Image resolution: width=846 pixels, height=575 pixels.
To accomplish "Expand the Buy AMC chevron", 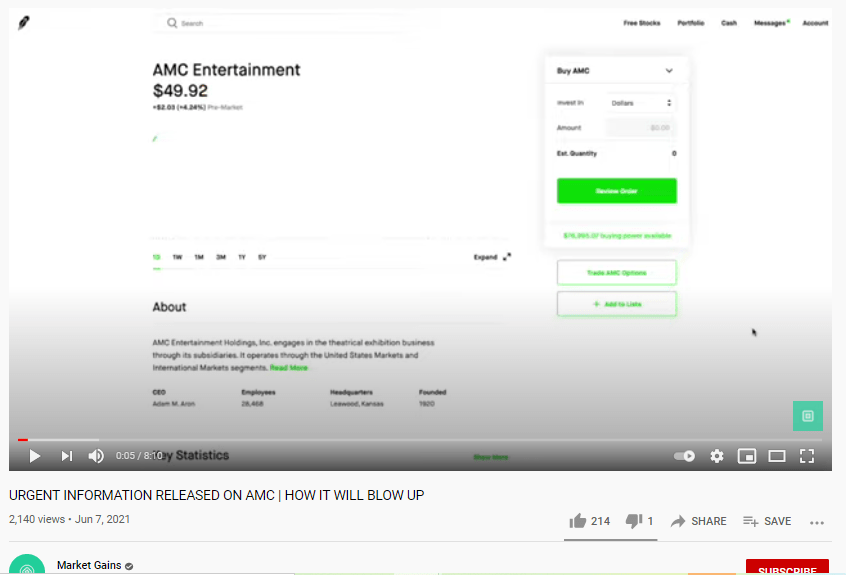I will tap(669, 71).
